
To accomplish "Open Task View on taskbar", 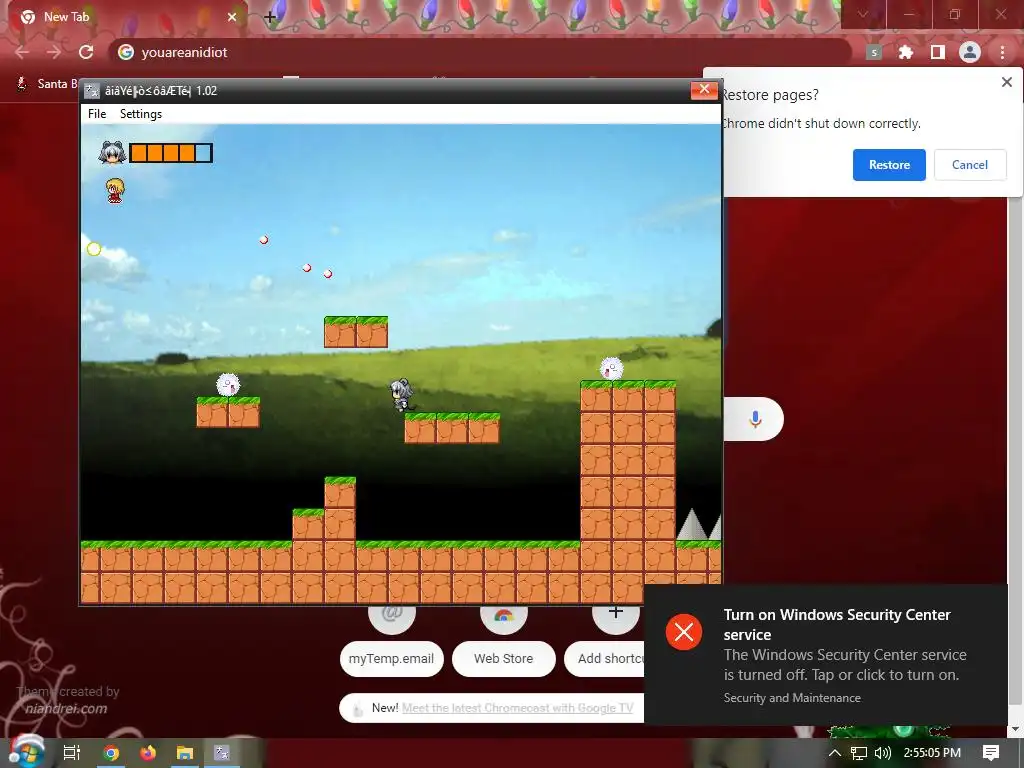I will (x=72, y=753).
